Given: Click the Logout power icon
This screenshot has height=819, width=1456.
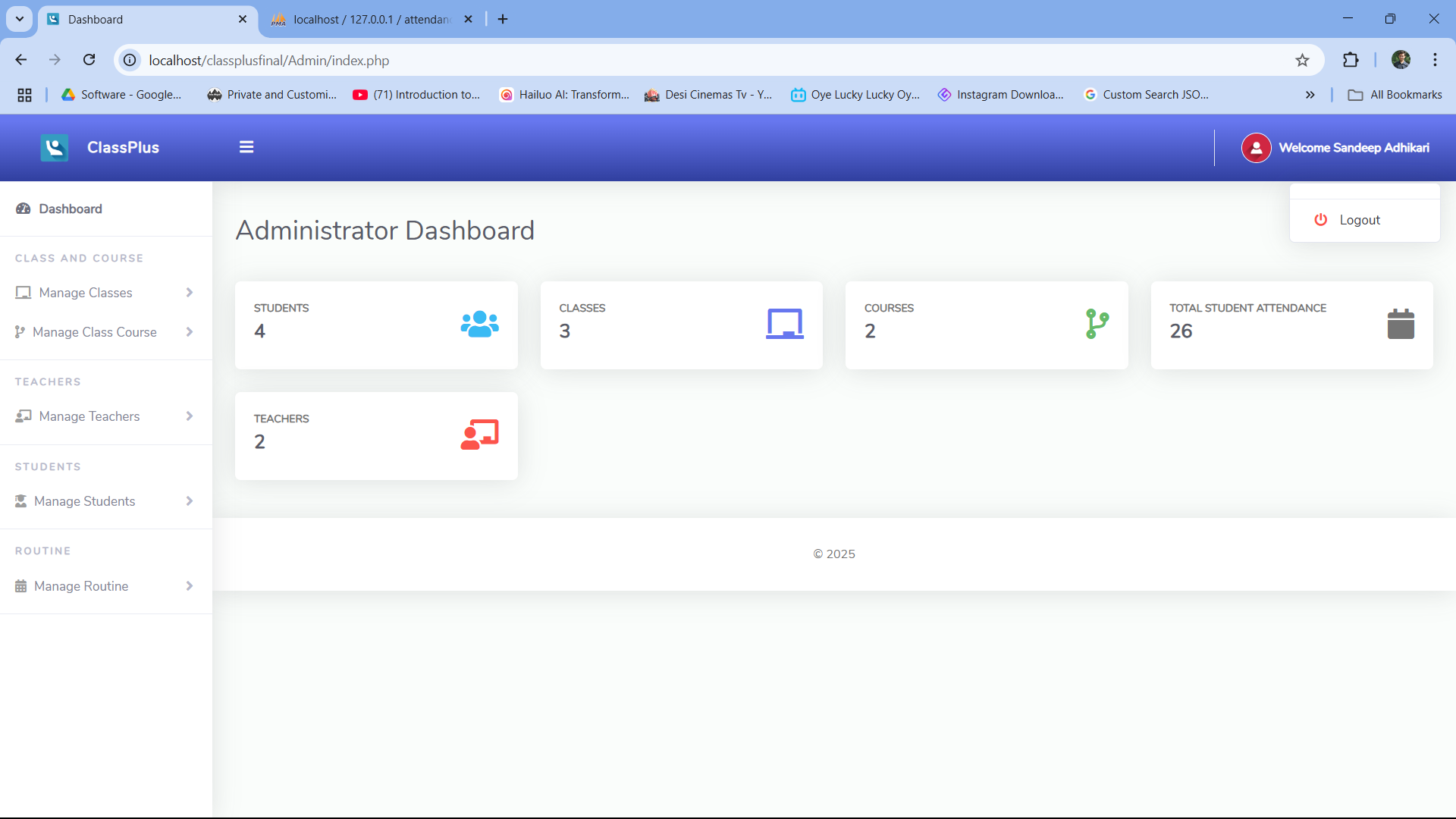Looking at the screenshot, I should click(1320, 219).
